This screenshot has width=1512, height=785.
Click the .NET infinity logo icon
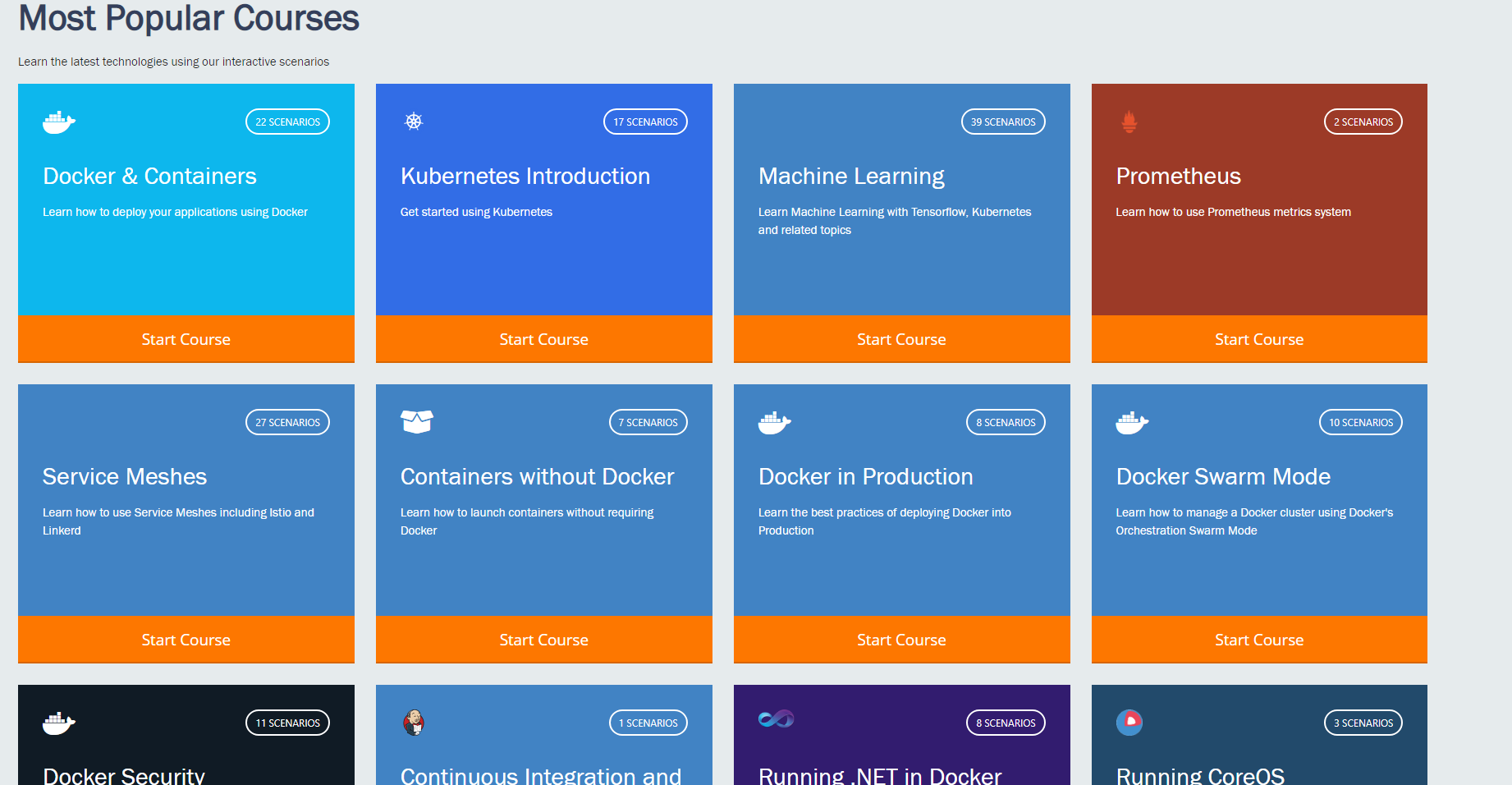(x=777, y=719)
